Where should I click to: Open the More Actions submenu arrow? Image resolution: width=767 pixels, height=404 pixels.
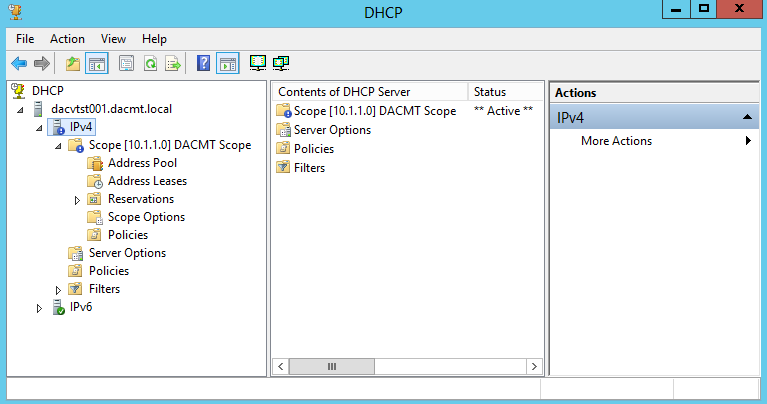pos(748,141)
